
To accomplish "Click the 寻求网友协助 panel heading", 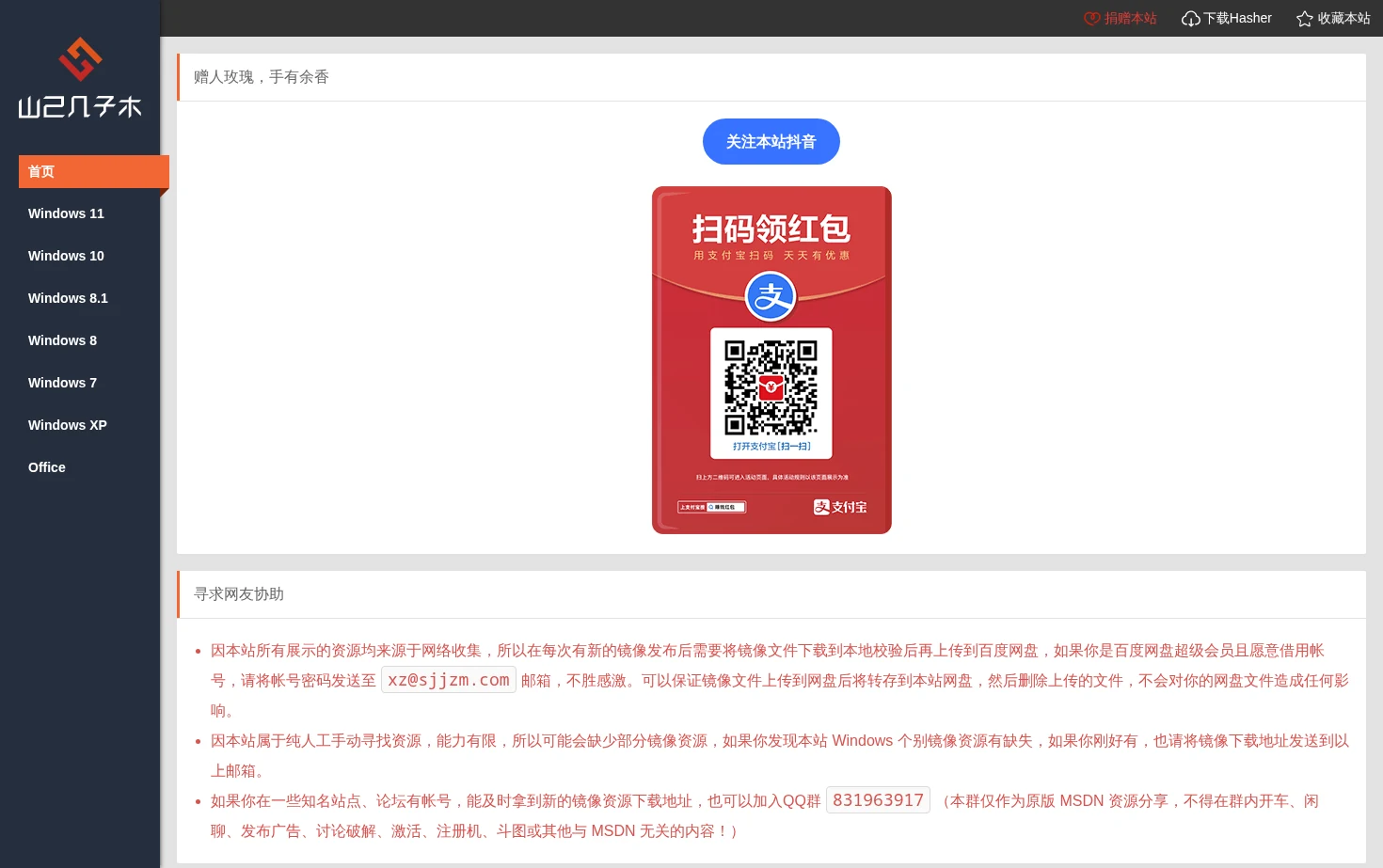I will point(239,594).
